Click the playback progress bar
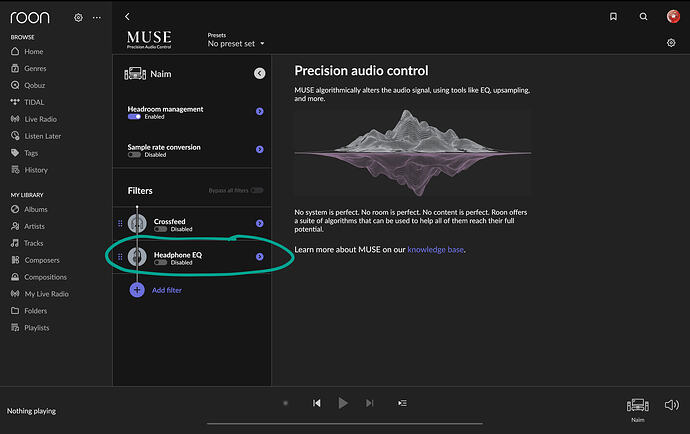This screenshot has height=434, width=690. click(345, 423)
